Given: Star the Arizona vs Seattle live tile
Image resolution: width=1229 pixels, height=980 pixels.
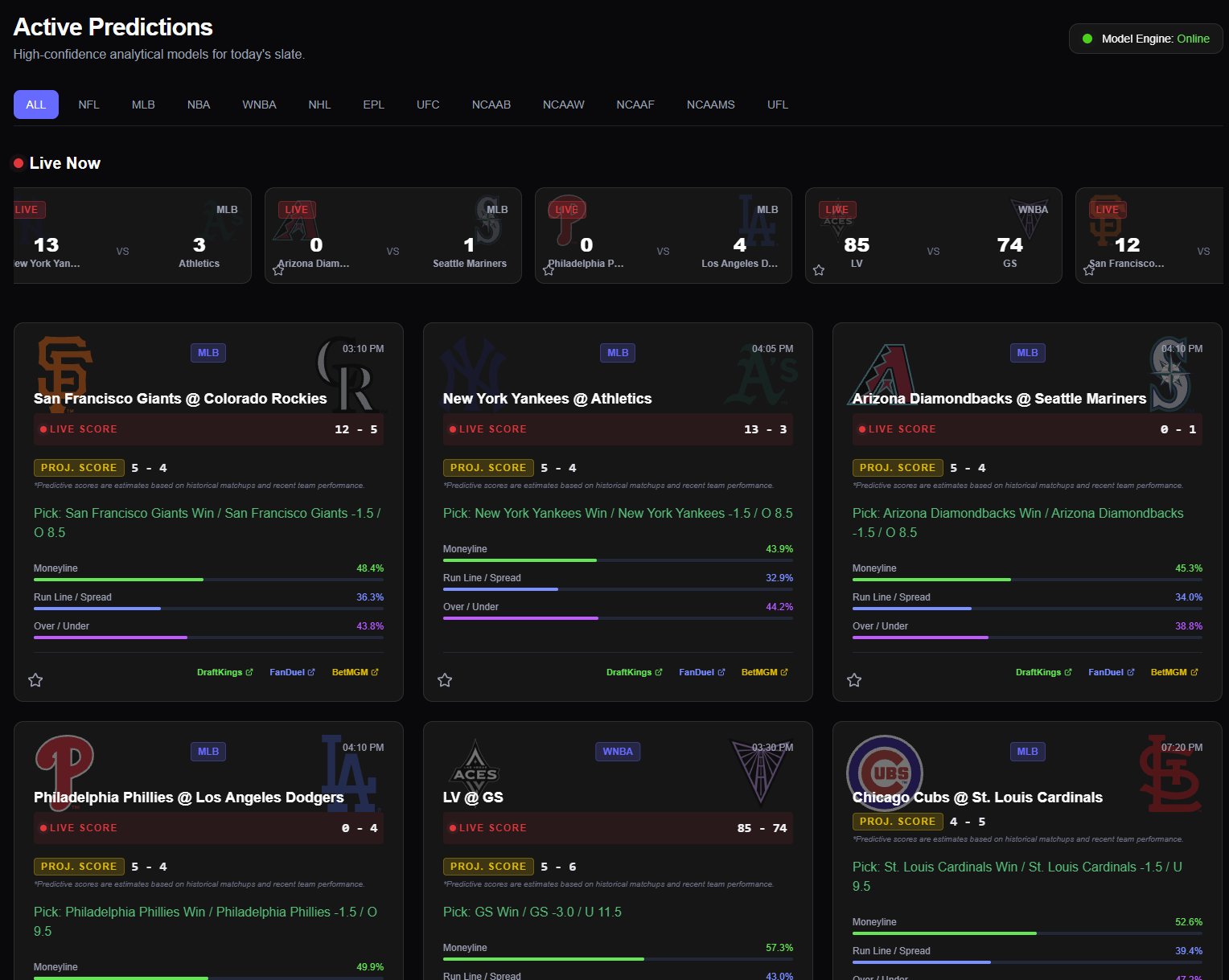Looking at the screenshot, I should [278, 270].
